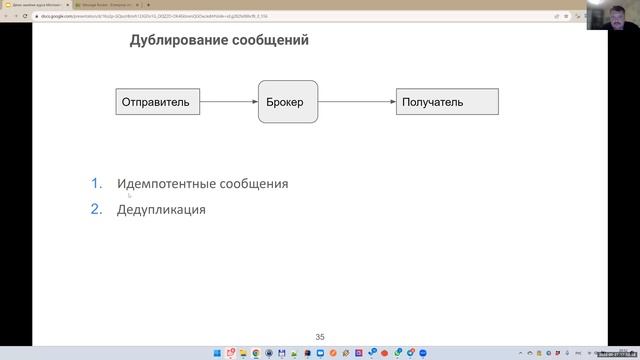Click the 'Дублирование сообщений' slide title
The image size is (640, 360).
tap(219, 40)
